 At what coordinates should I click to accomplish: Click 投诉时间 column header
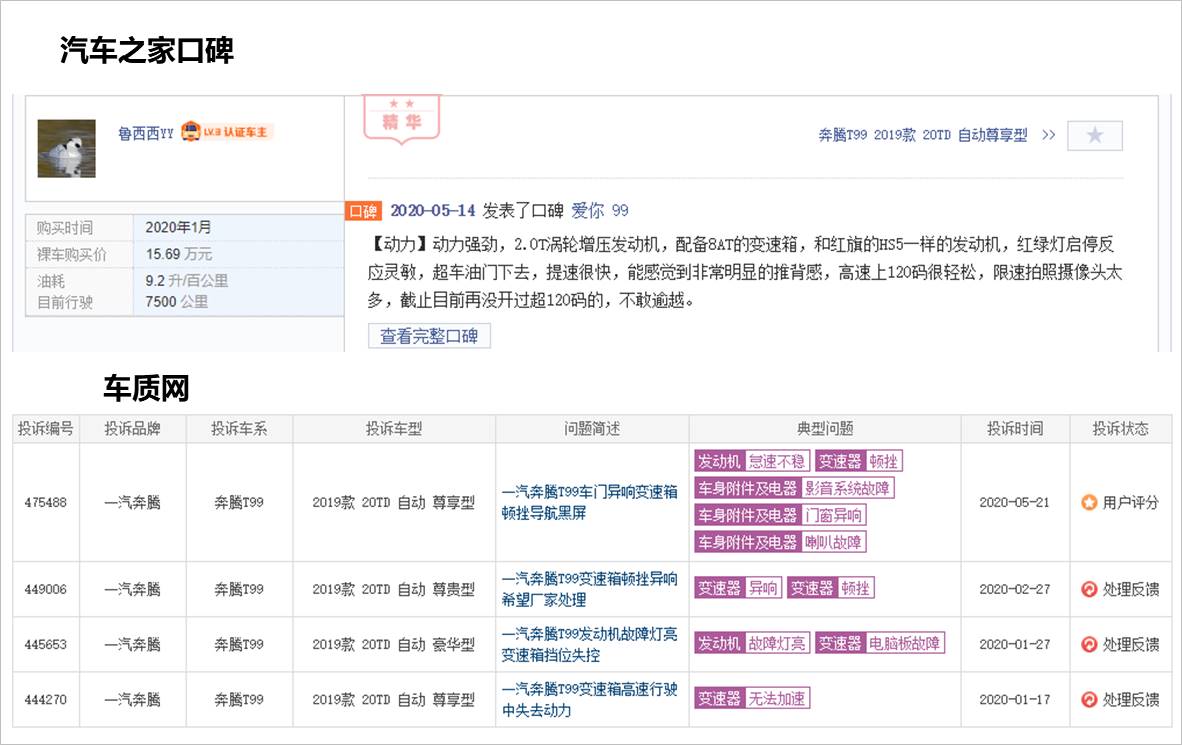tap(1015, 428)
